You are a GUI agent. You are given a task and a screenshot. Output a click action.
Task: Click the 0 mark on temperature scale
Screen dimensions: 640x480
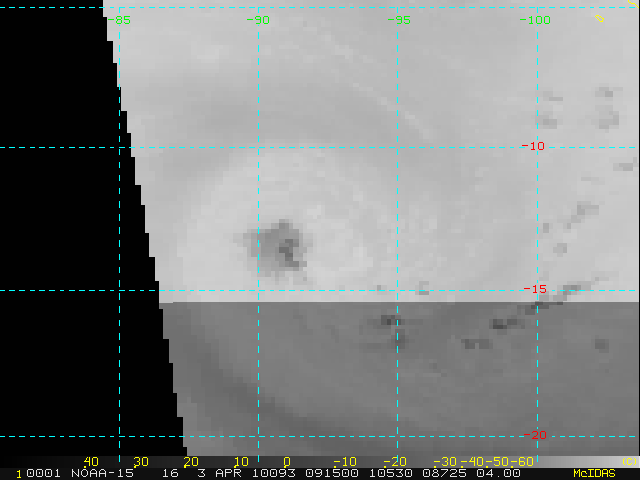287,461
